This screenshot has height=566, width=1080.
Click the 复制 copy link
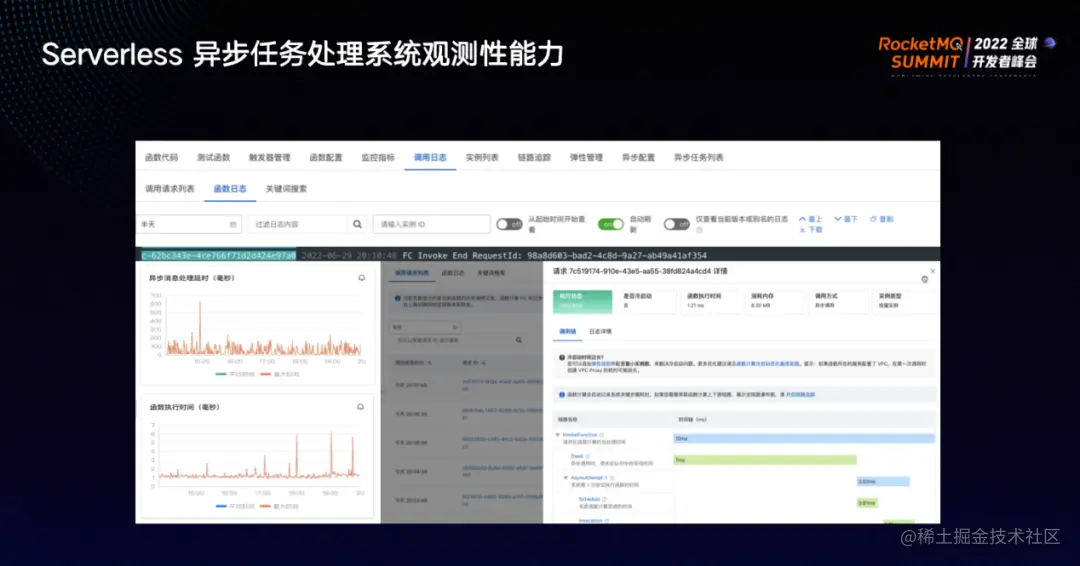point(882,219)
